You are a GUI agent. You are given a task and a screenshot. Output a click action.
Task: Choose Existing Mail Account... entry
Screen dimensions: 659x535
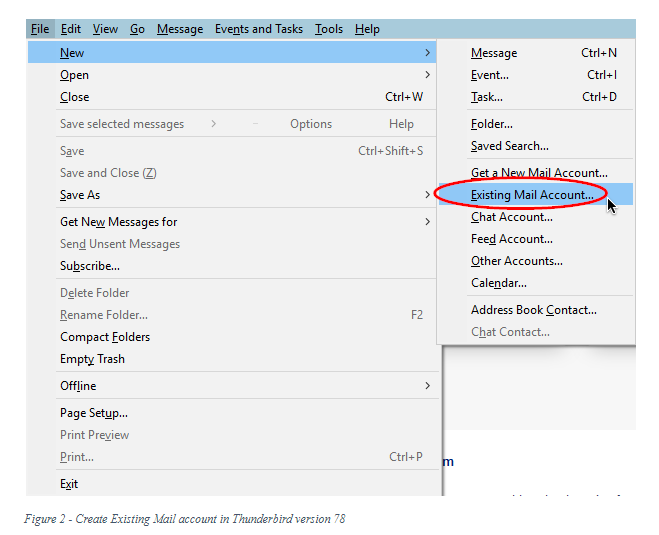click(x=536, y=195)
